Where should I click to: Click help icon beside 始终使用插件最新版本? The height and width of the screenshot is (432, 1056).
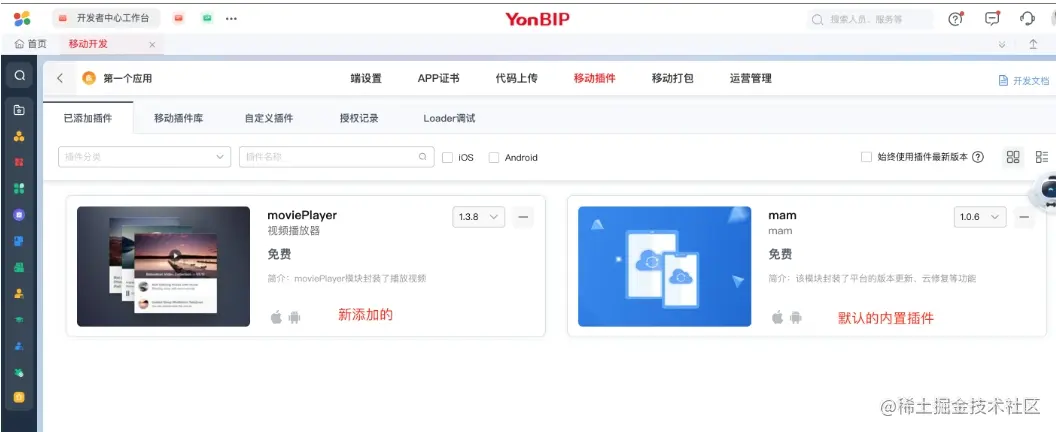(978, 157)
